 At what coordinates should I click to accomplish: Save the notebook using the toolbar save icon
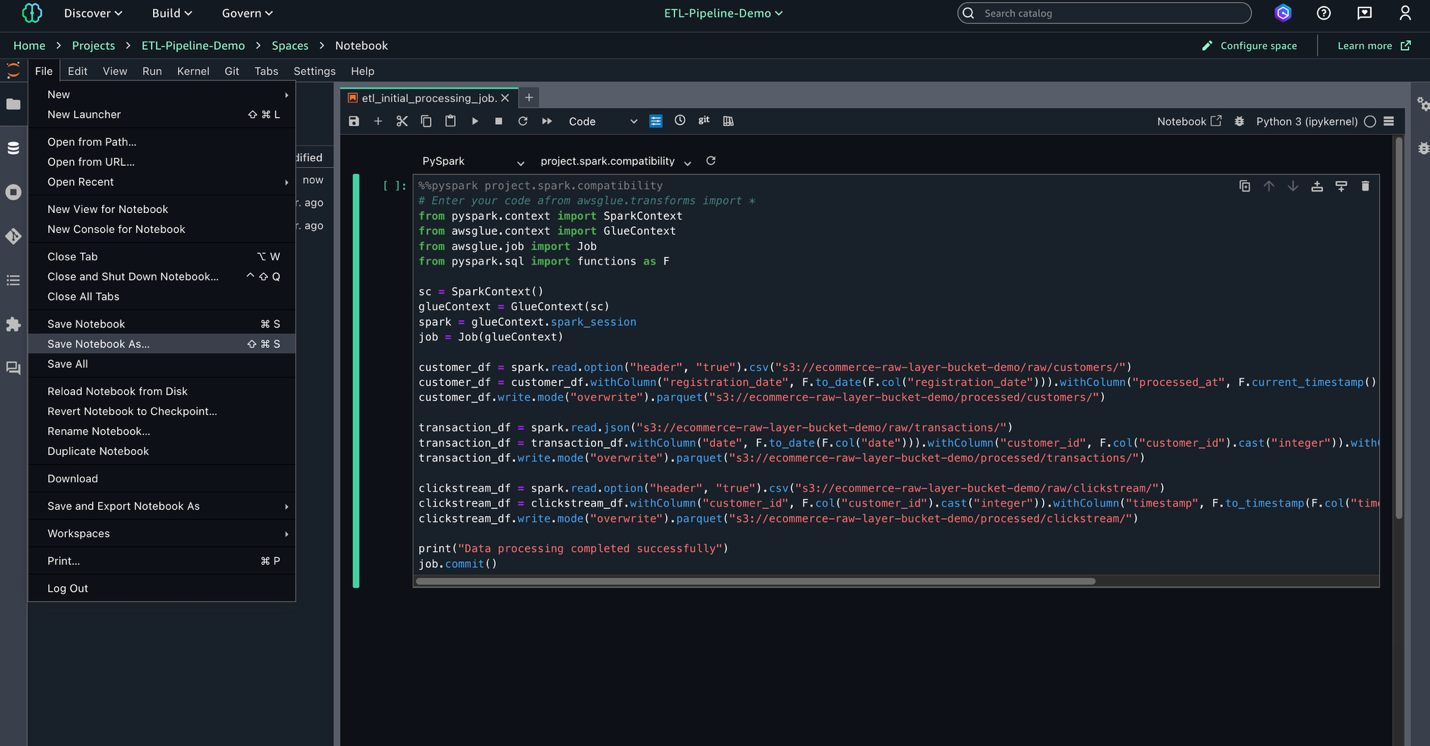[353, 120]
